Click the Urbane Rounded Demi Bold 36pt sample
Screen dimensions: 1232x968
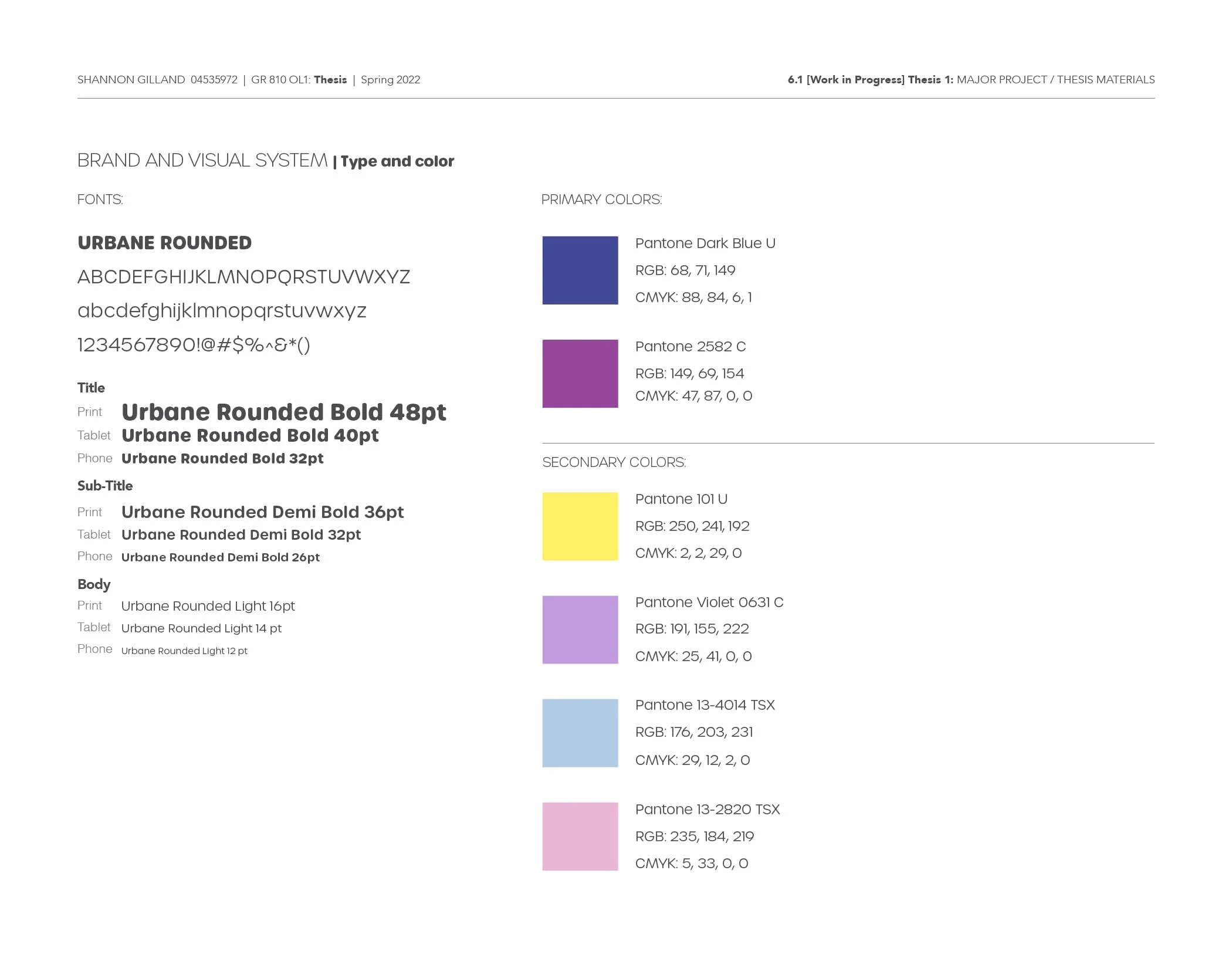click(262, 512)
